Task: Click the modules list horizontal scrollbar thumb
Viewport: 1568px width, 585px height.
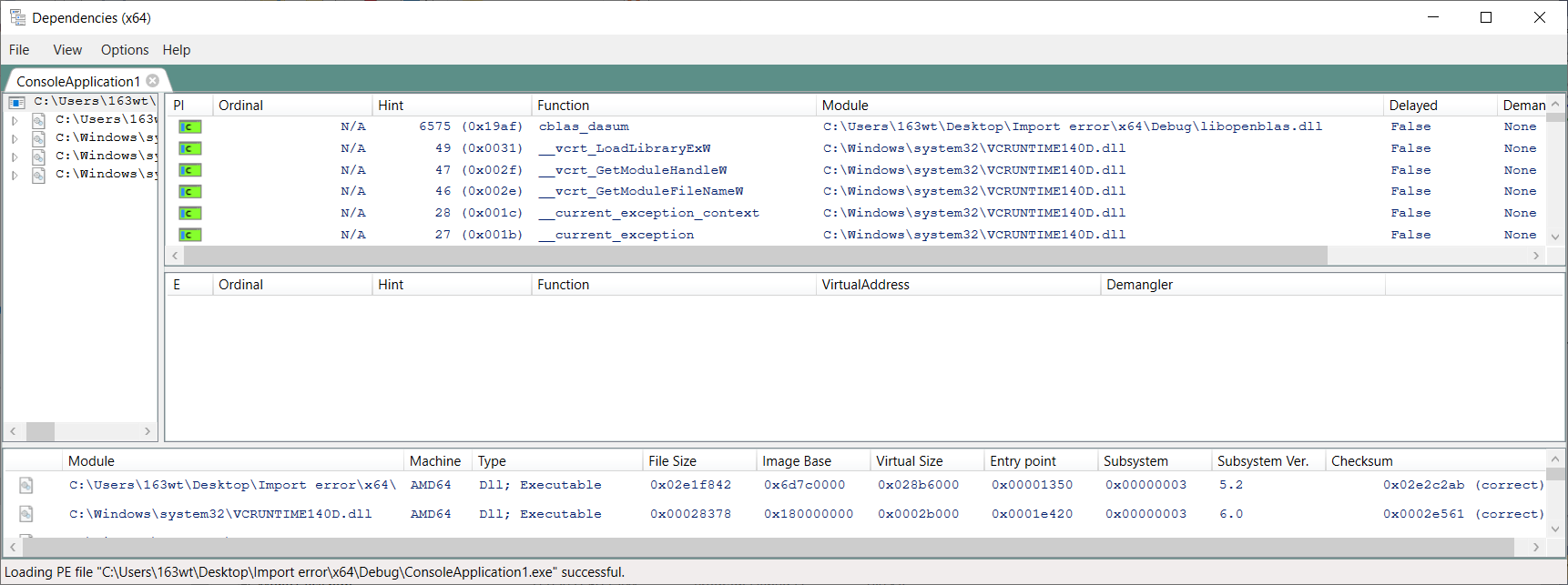Action: [x=768, y=547]
